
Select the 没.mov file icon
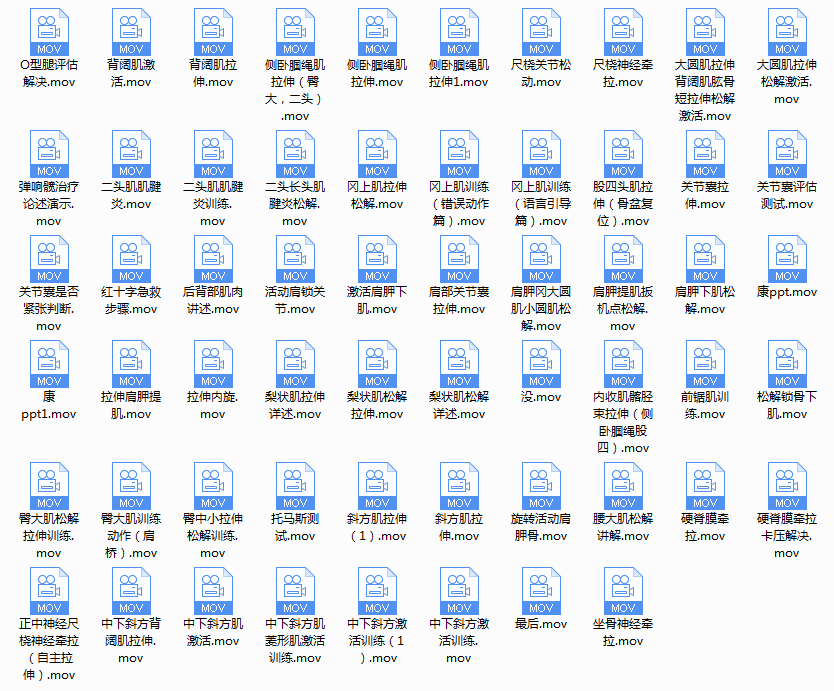coord(541,363)
